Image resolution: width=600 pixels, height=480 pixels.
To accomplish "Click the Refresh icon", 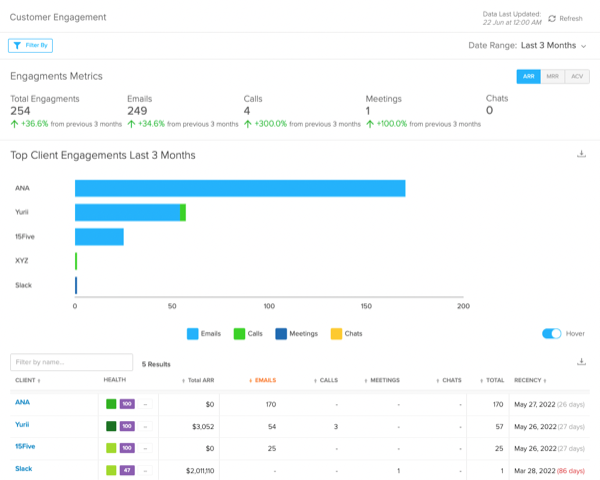I will (x=552, y=18).
